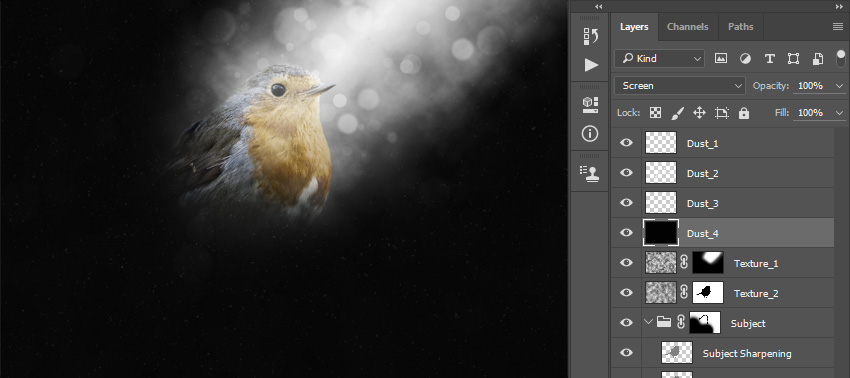Open the 3D panel icon

pyautogui.click(x=590, y=104)
